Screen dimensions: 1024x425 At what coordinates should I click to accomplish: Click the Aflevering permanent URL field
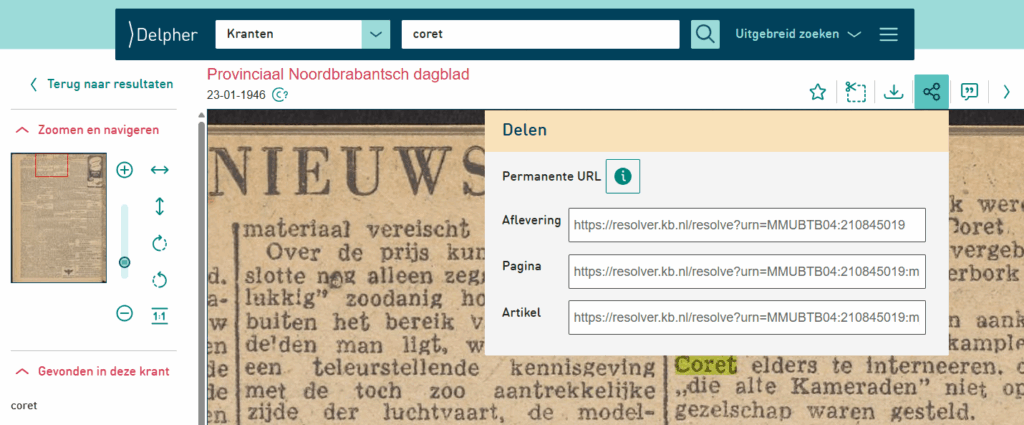click(746, 225)
